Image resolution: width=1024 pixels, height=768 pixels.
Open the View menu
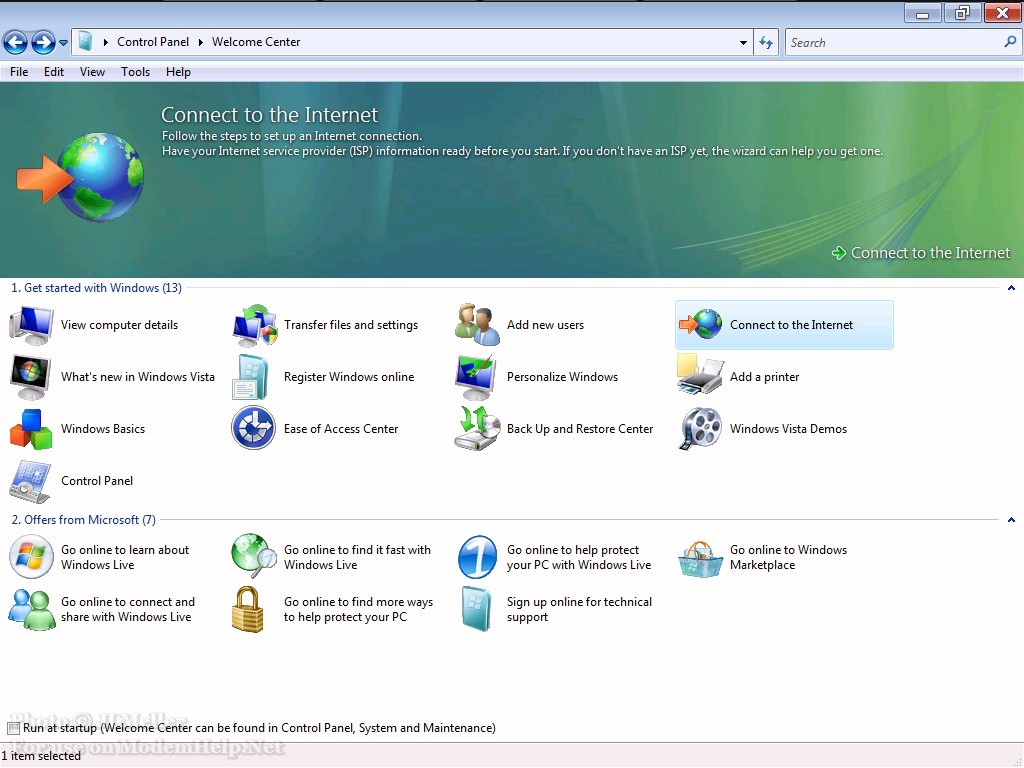92,72
